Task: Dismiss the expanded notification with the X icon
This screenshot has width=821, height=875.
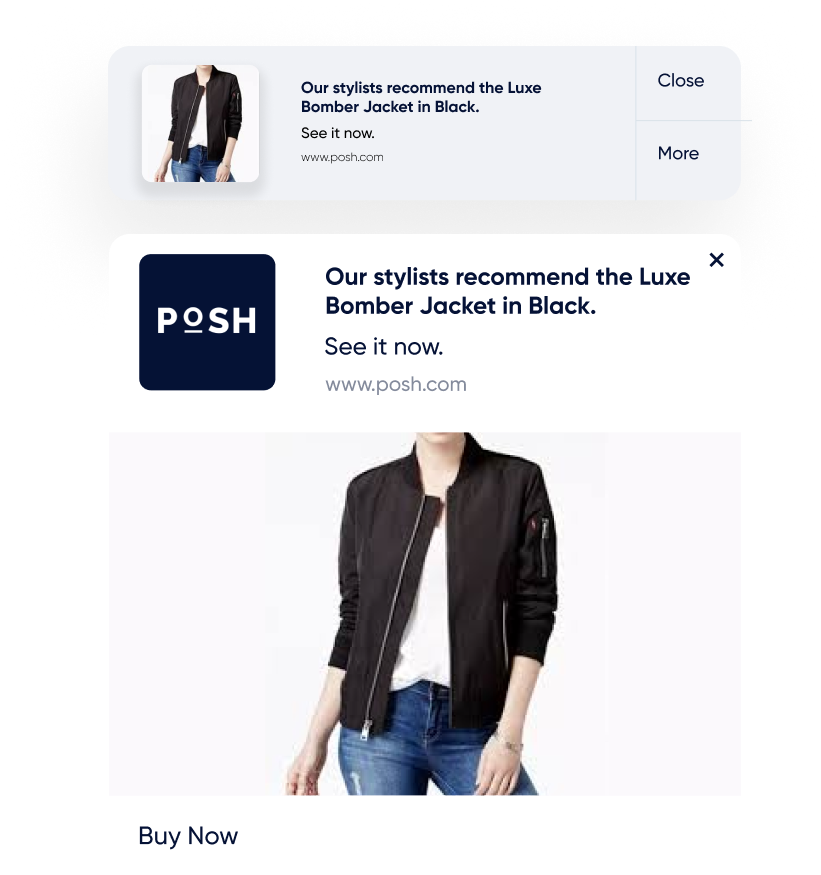Action: (716, 259)
